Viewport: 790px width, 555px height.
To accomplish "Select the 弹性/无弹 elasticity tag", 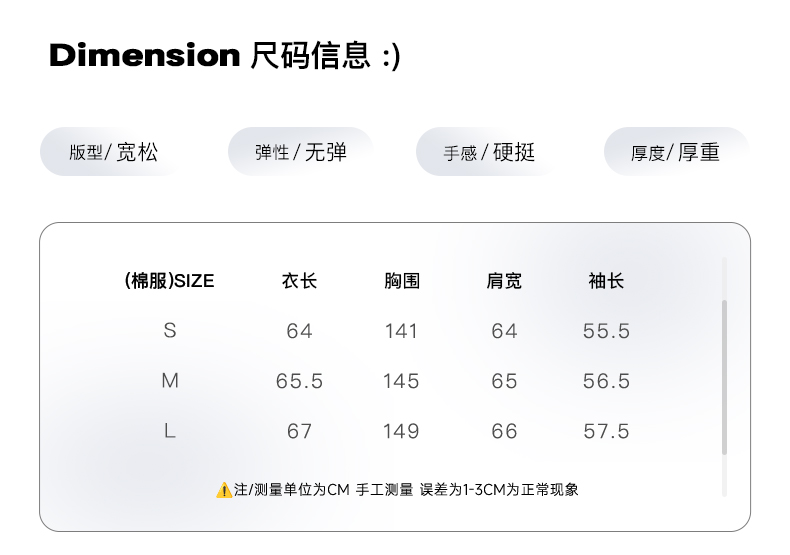I will click(300, 152).
